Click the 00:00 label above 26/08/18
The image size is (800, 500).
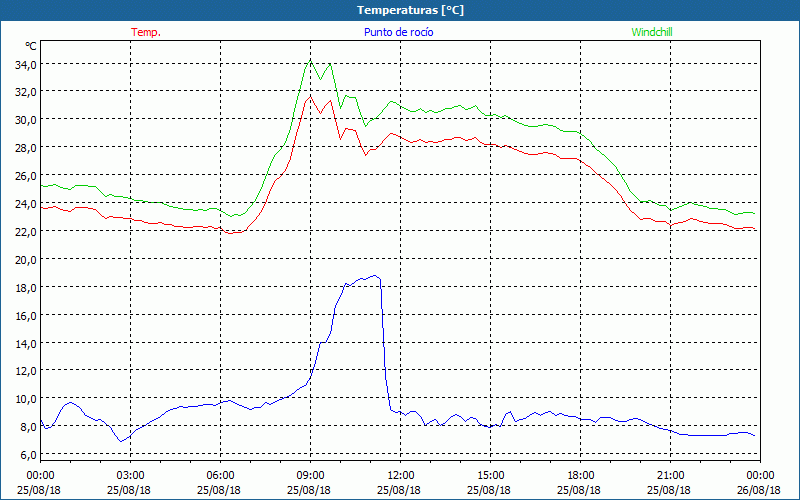(760, 475)
